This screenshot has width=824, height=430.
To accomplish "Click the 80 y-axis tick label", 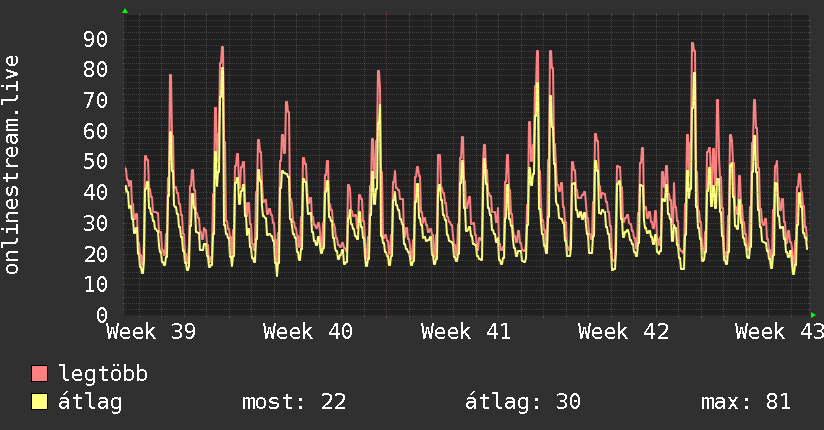I will (96, 69).
